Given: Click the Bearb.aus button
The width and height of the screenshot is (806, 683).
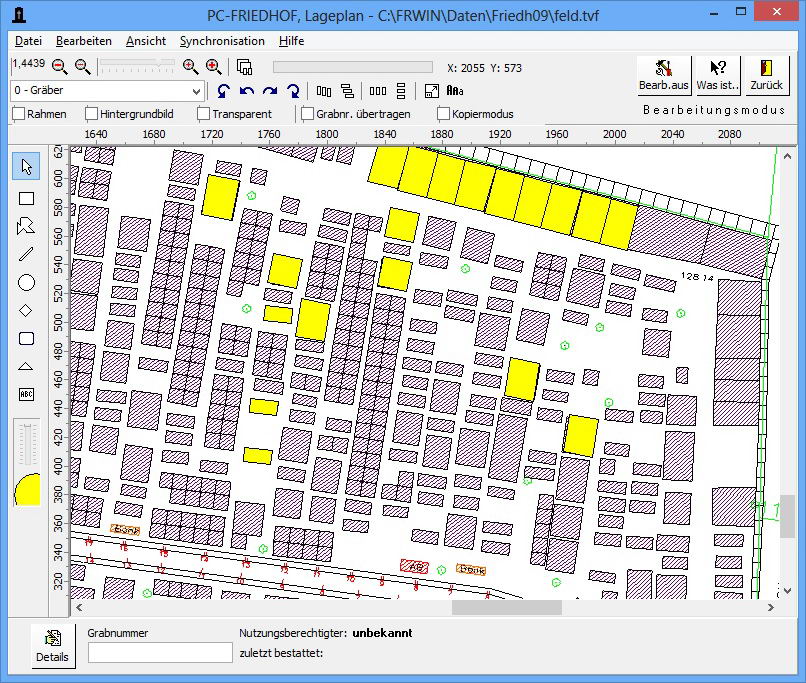Looking at the screenshot, I should coord(664,75).
